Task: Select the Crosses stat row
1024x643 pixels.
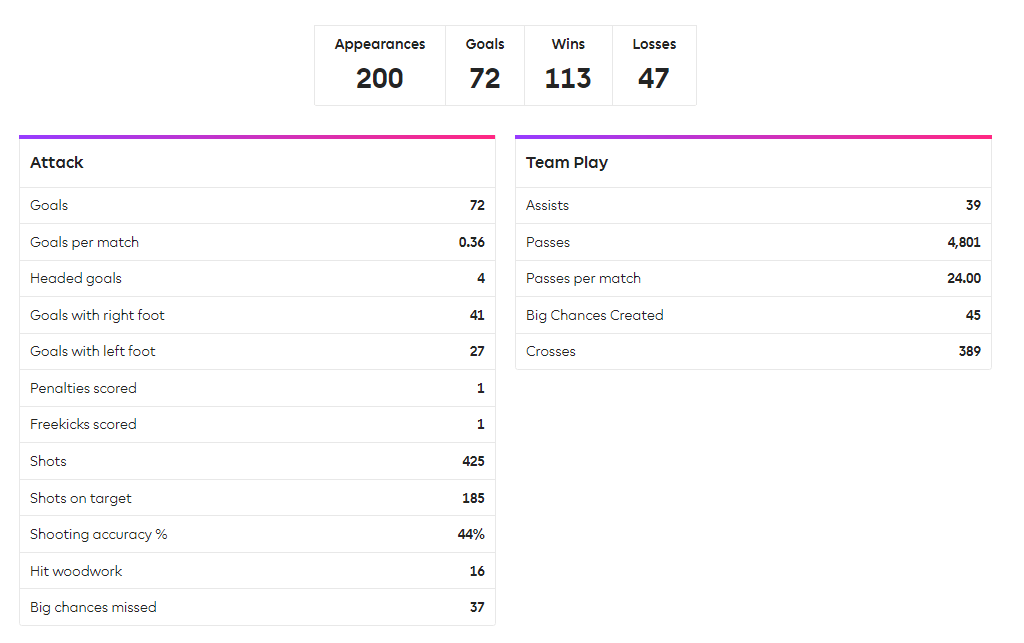Action: [x=753, y=351]
